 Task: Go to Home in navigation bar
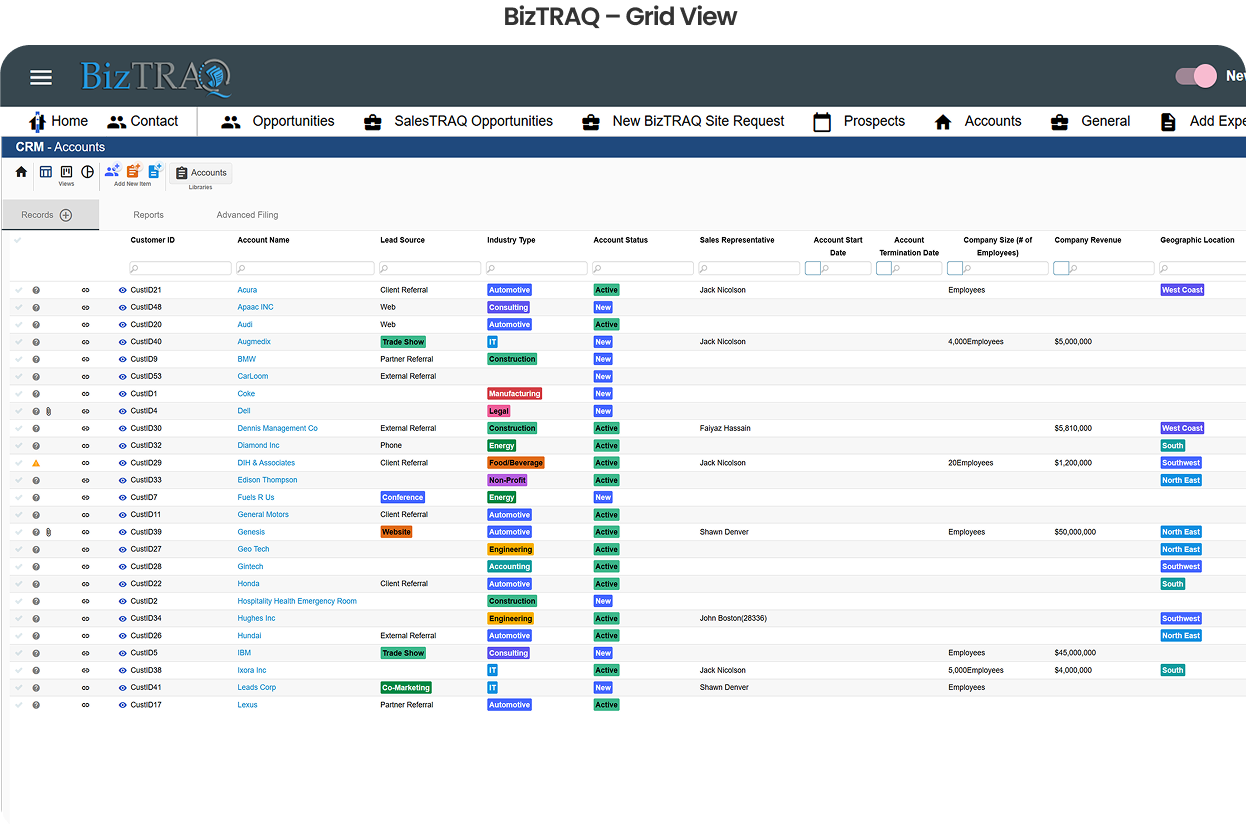(x=59, y=121)
